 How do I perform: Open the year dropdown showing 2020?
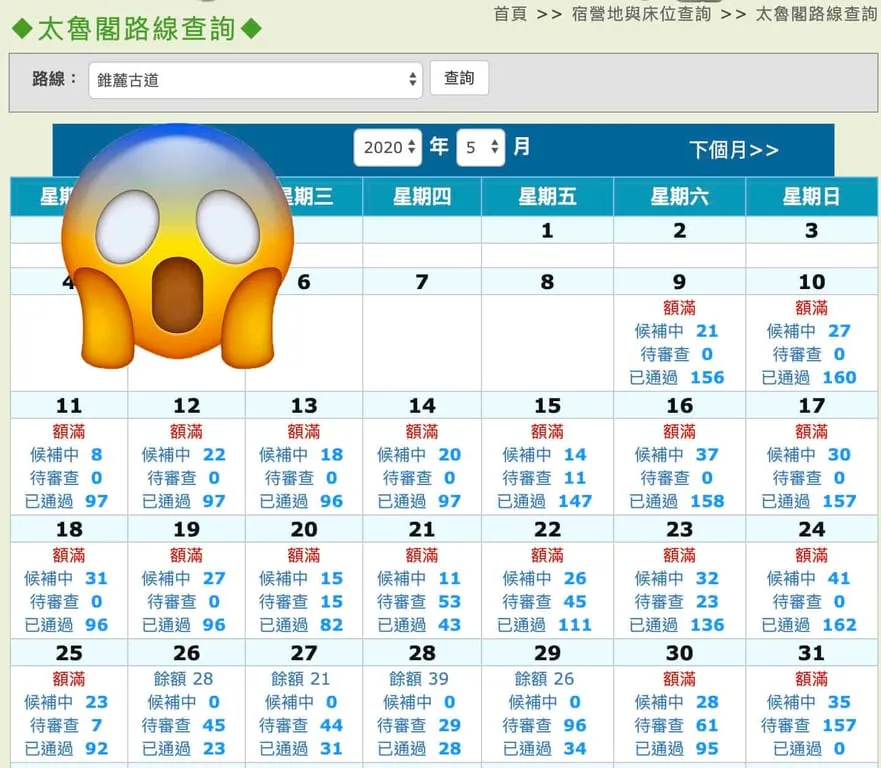point(388,148)
